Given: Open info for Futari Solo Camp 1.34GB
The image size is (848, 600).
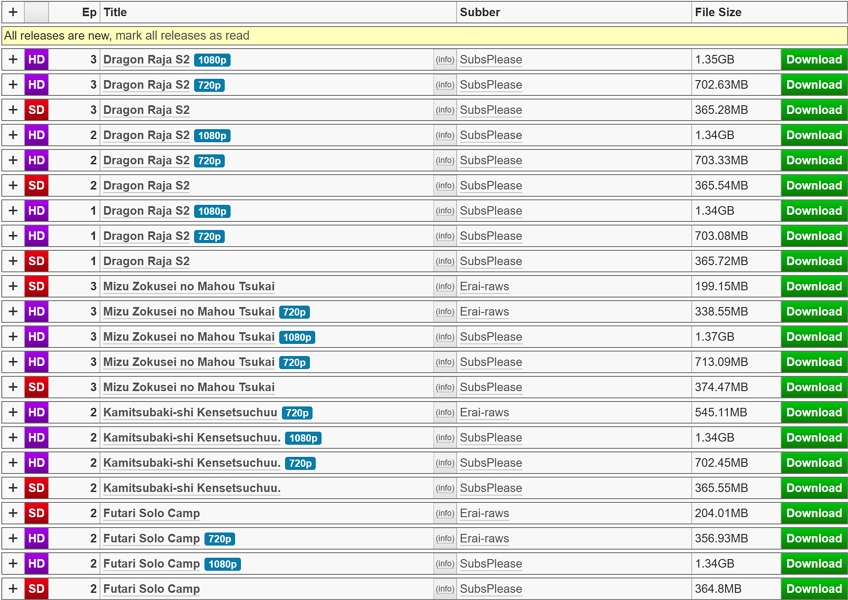Looking at the screenshot, I should coord(445,564).
